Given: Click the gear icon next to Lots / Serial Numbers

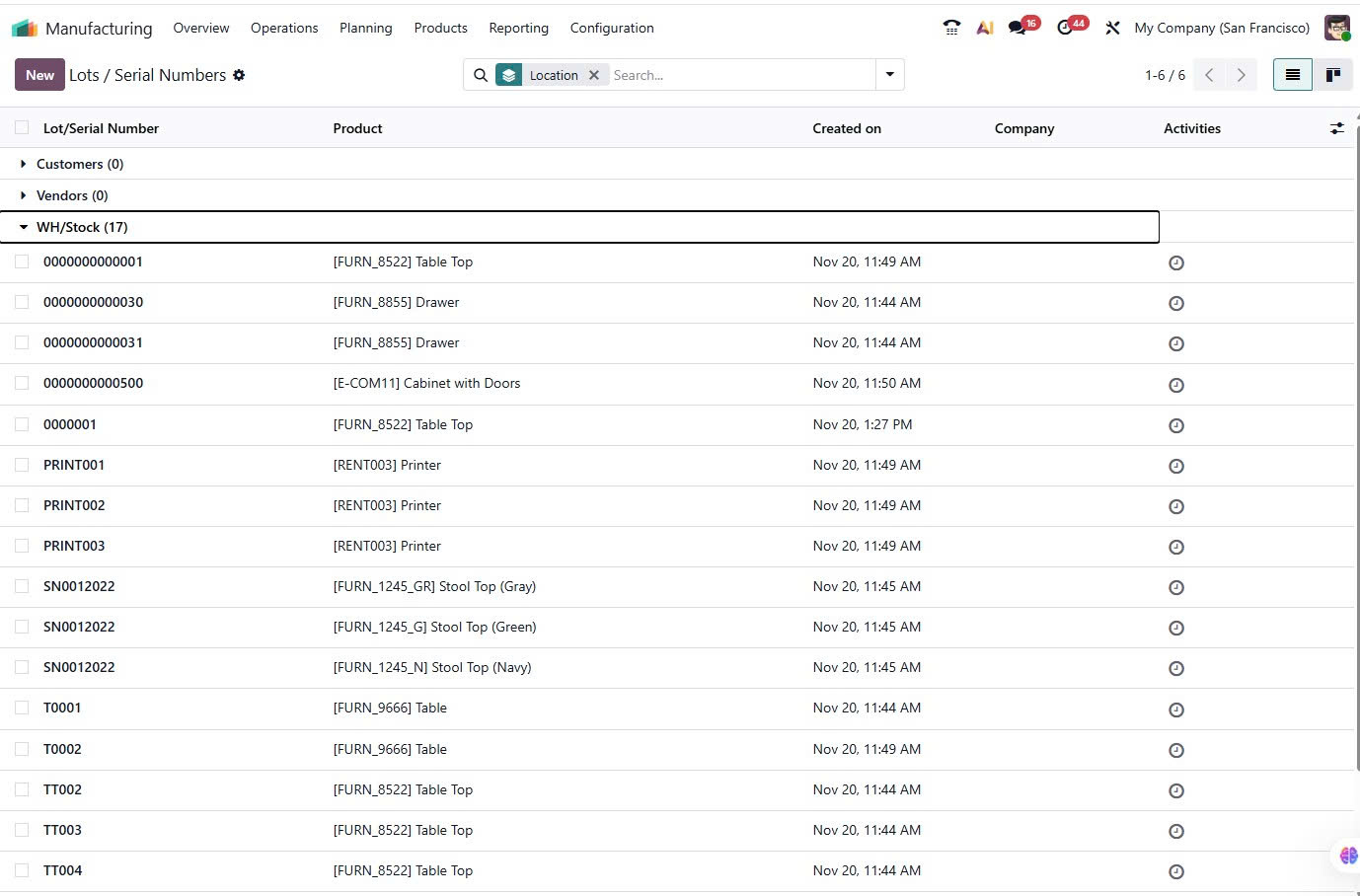Looking at the screenshot, I should point(239,75).
